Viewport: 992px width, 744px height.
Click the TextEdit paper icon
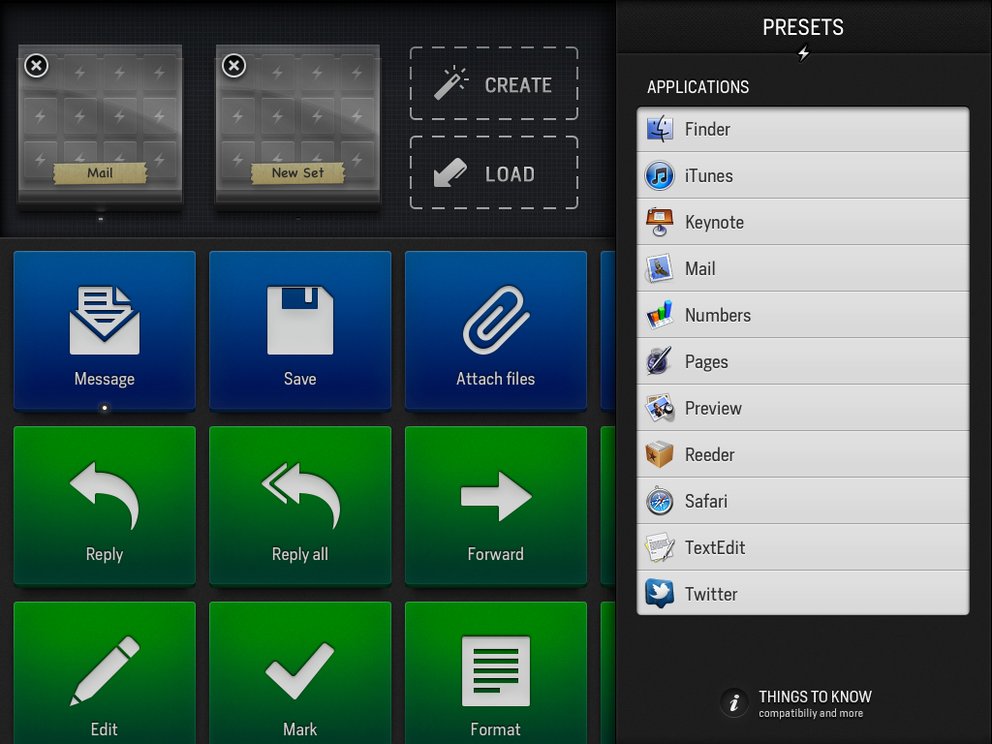(x=659, y=548)
